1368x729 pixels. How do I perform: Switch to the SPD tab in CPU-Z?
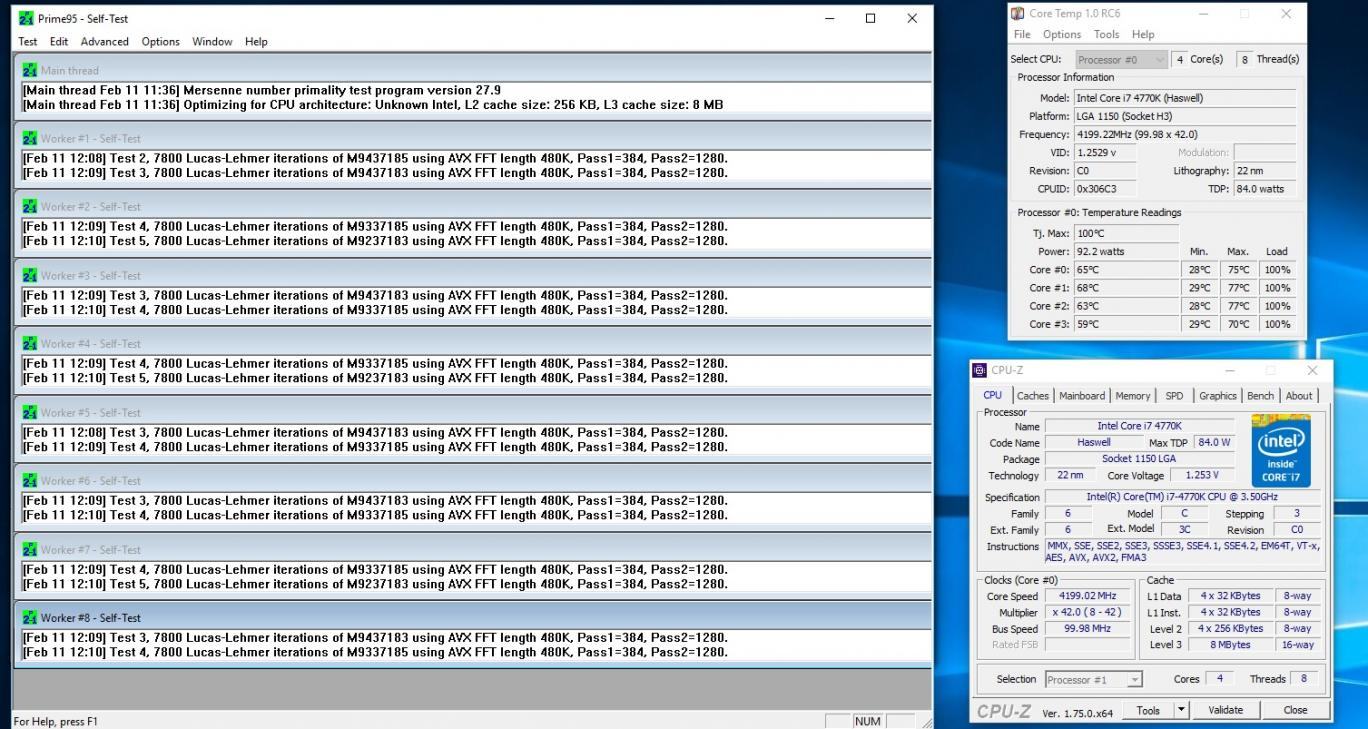tap(1174, 396)
